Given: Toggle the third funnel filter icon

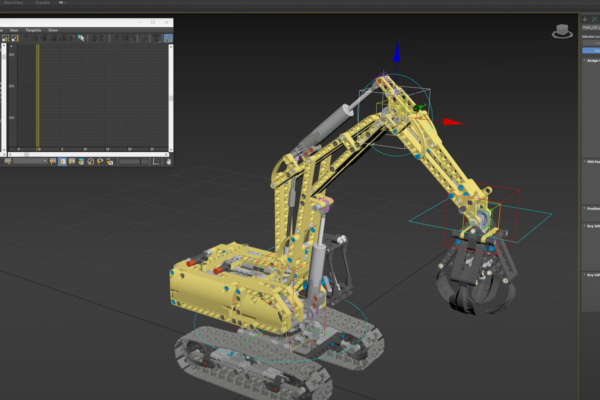Looking at the screenshot, I should [x=72, y=162].
